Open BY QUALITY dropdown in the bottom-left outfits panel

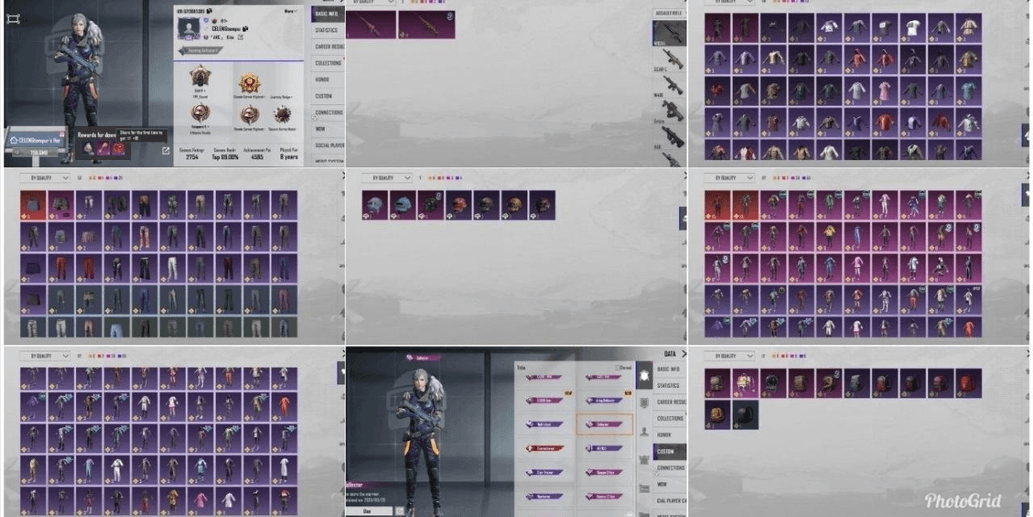click(x=45, y=356)
